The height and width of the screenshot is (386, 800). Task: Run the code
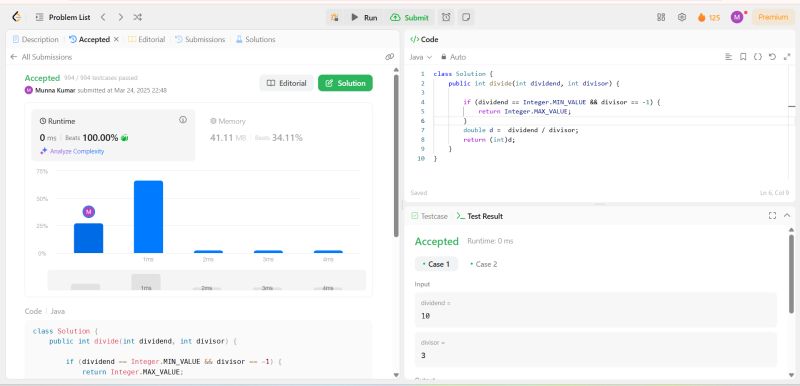(x=364, y=17)
